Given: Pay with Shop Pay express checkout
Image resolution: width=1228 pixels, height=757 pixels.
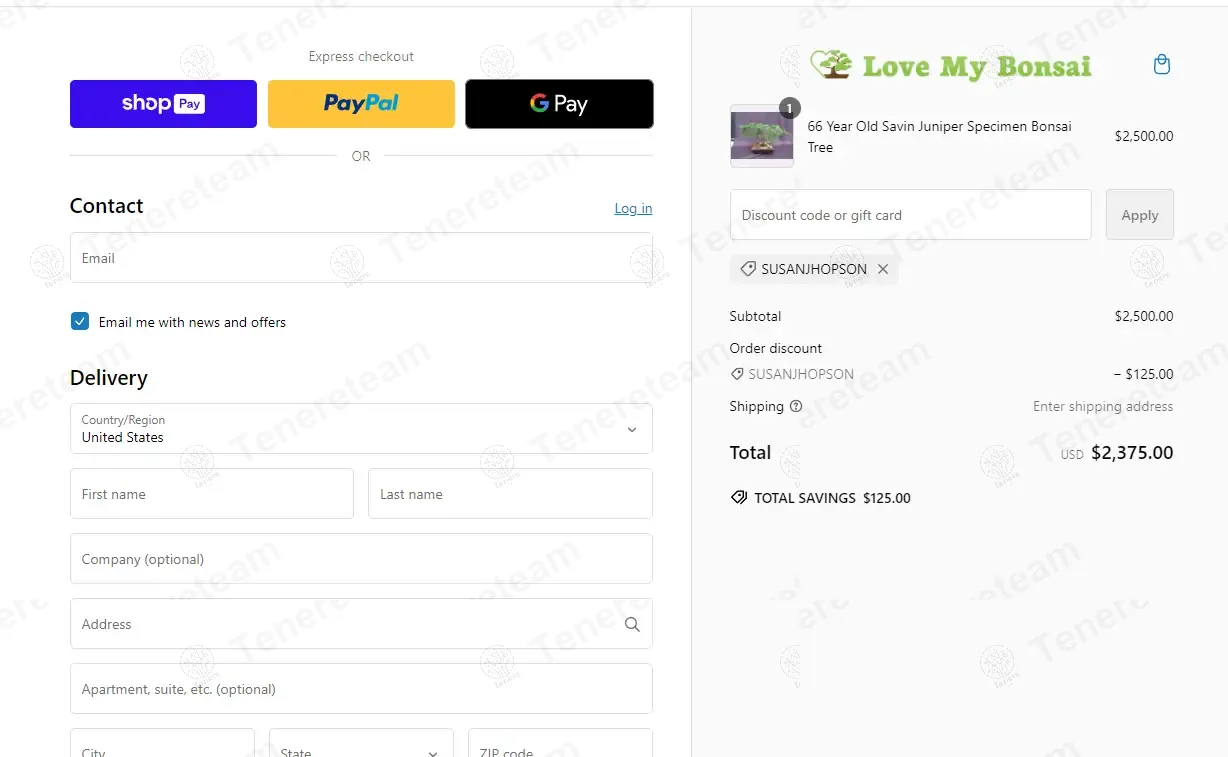Looking at the screenshot, I should pyautogui.click(x=163, y=104).
